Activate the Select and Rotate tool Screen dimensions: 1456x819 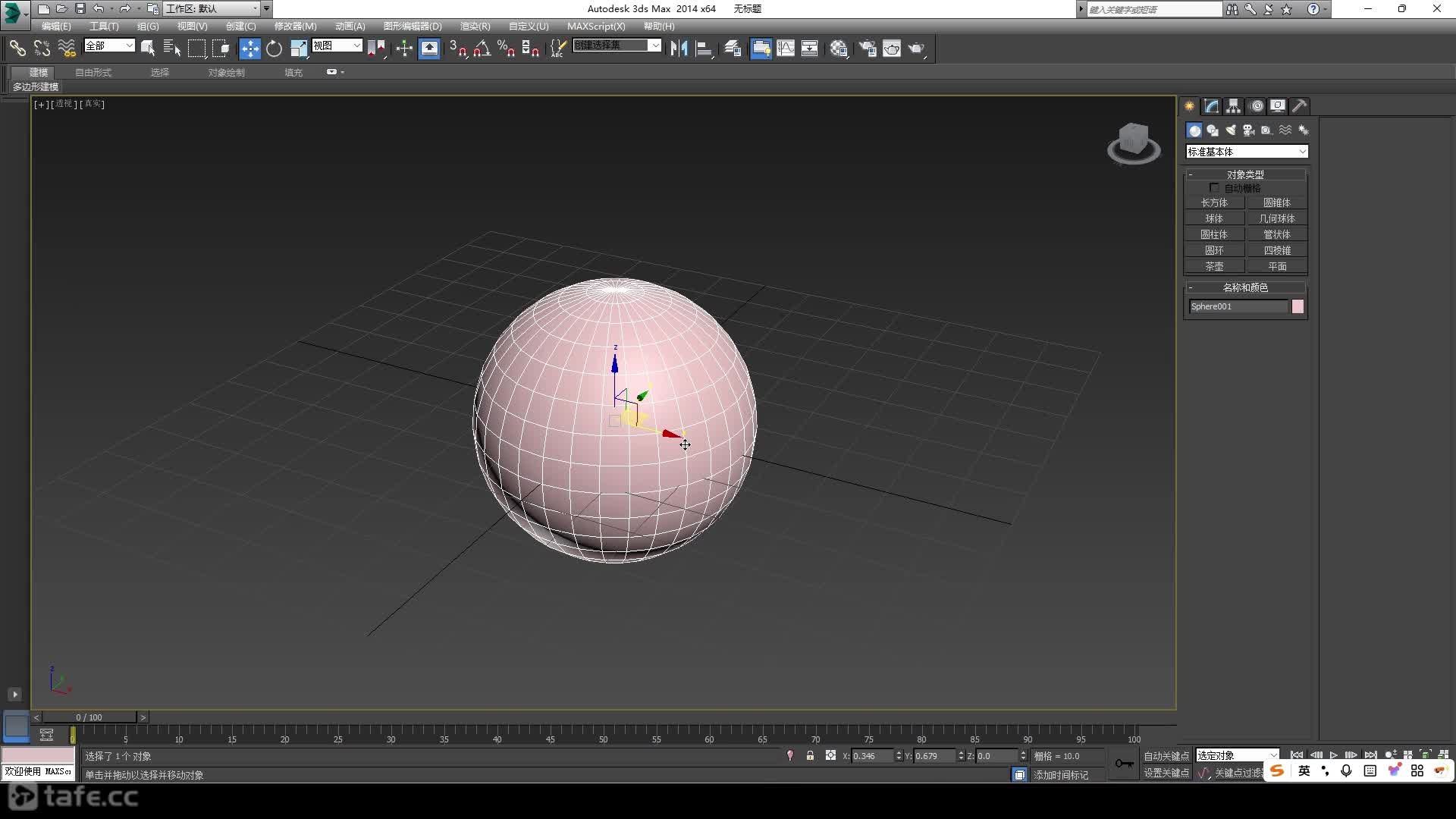pos(274,49)
